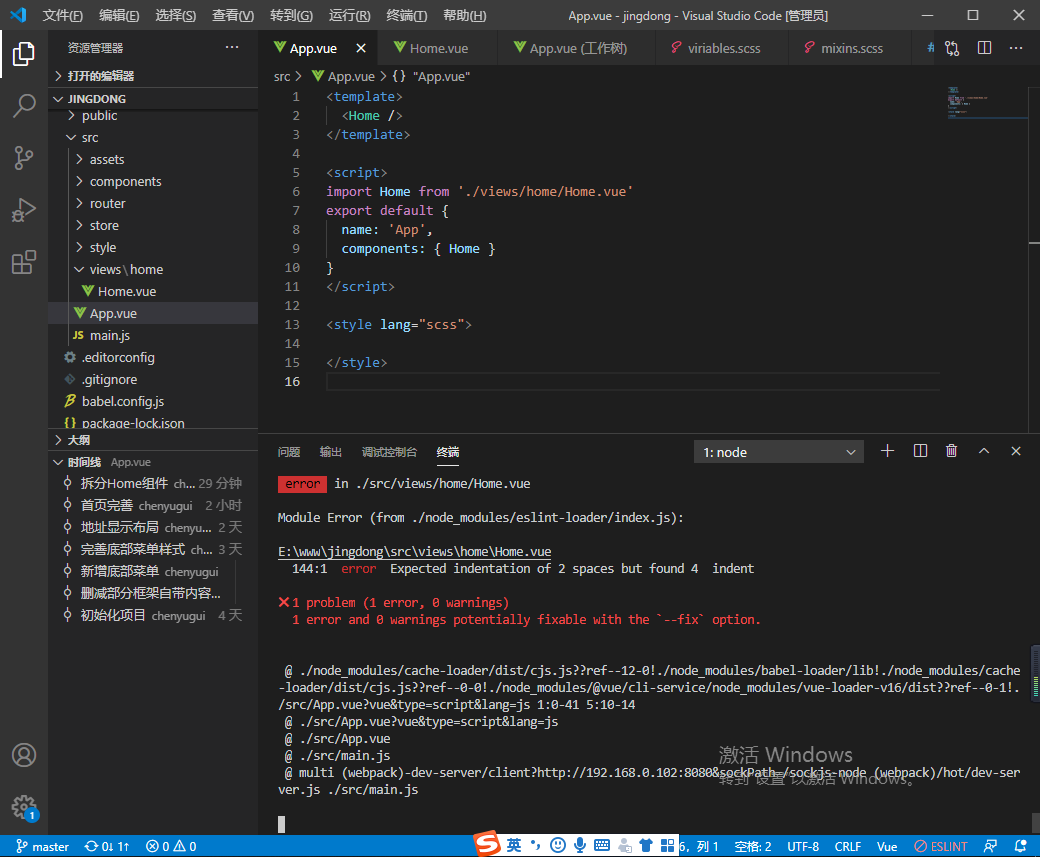Expand the components folder

tap(153, 181)
